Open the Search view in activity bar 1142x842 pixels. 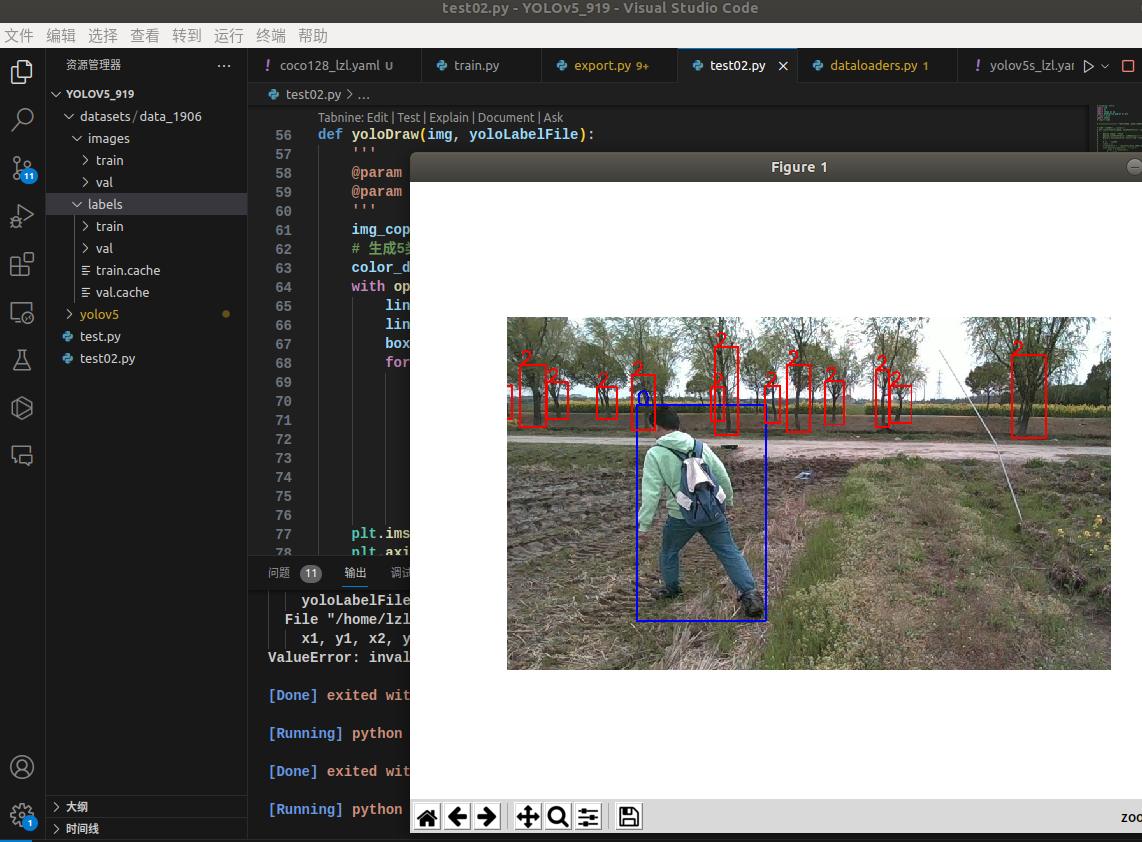click(x=22, y=120)
